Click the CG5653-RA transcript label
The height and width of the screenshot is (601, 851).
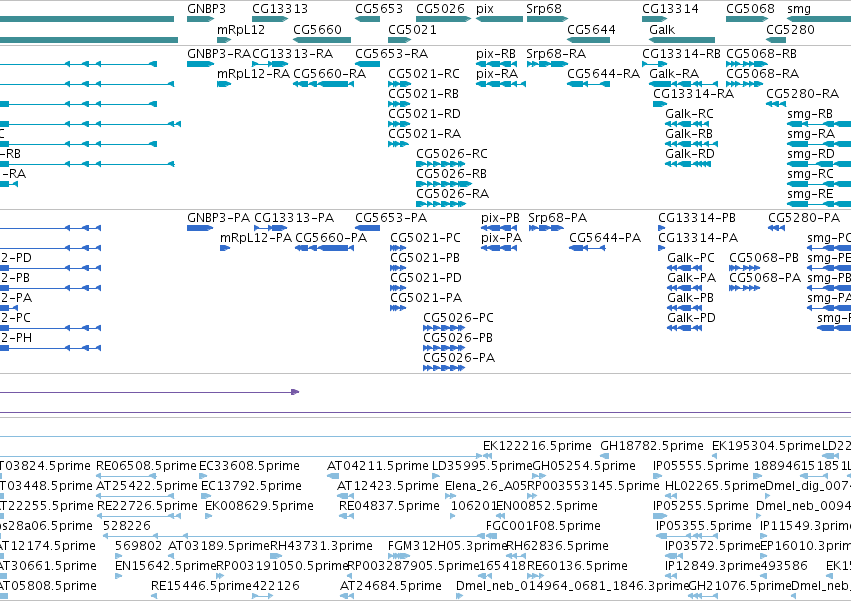click(391, 54)
